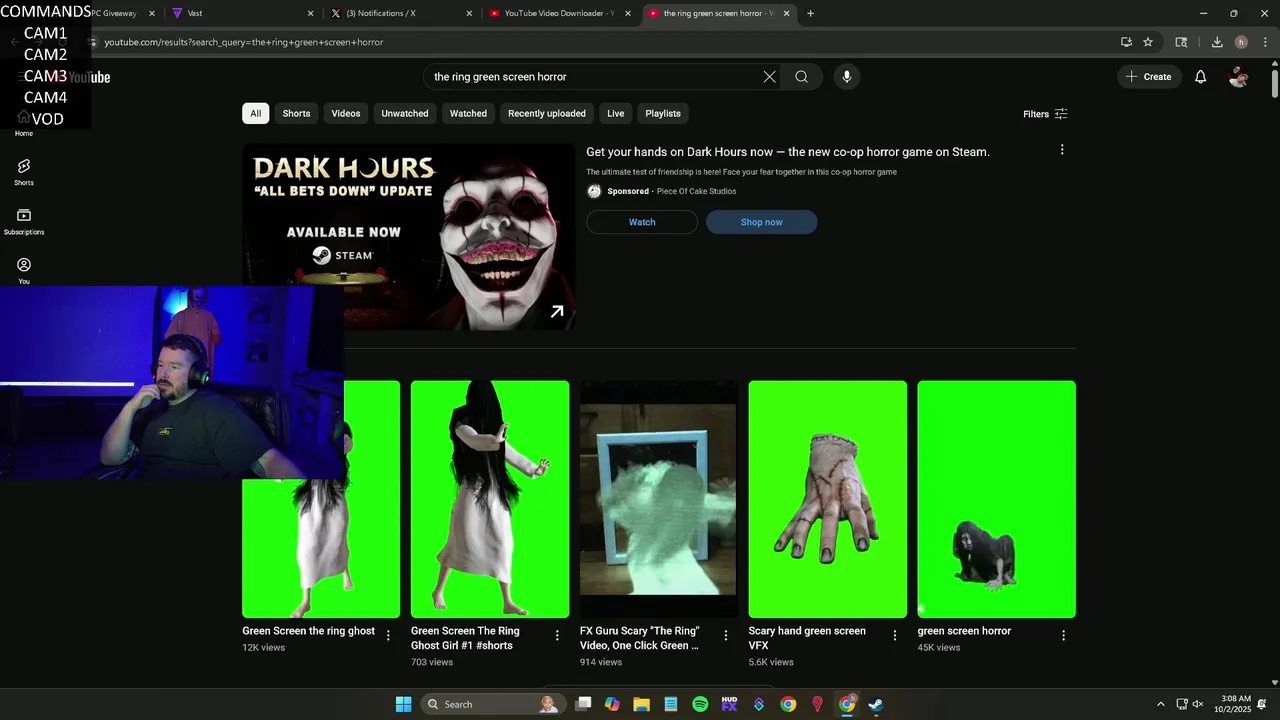Select the Videos filter chip
This screenshot has width=1280, height=720.
[x=346, y=113]
